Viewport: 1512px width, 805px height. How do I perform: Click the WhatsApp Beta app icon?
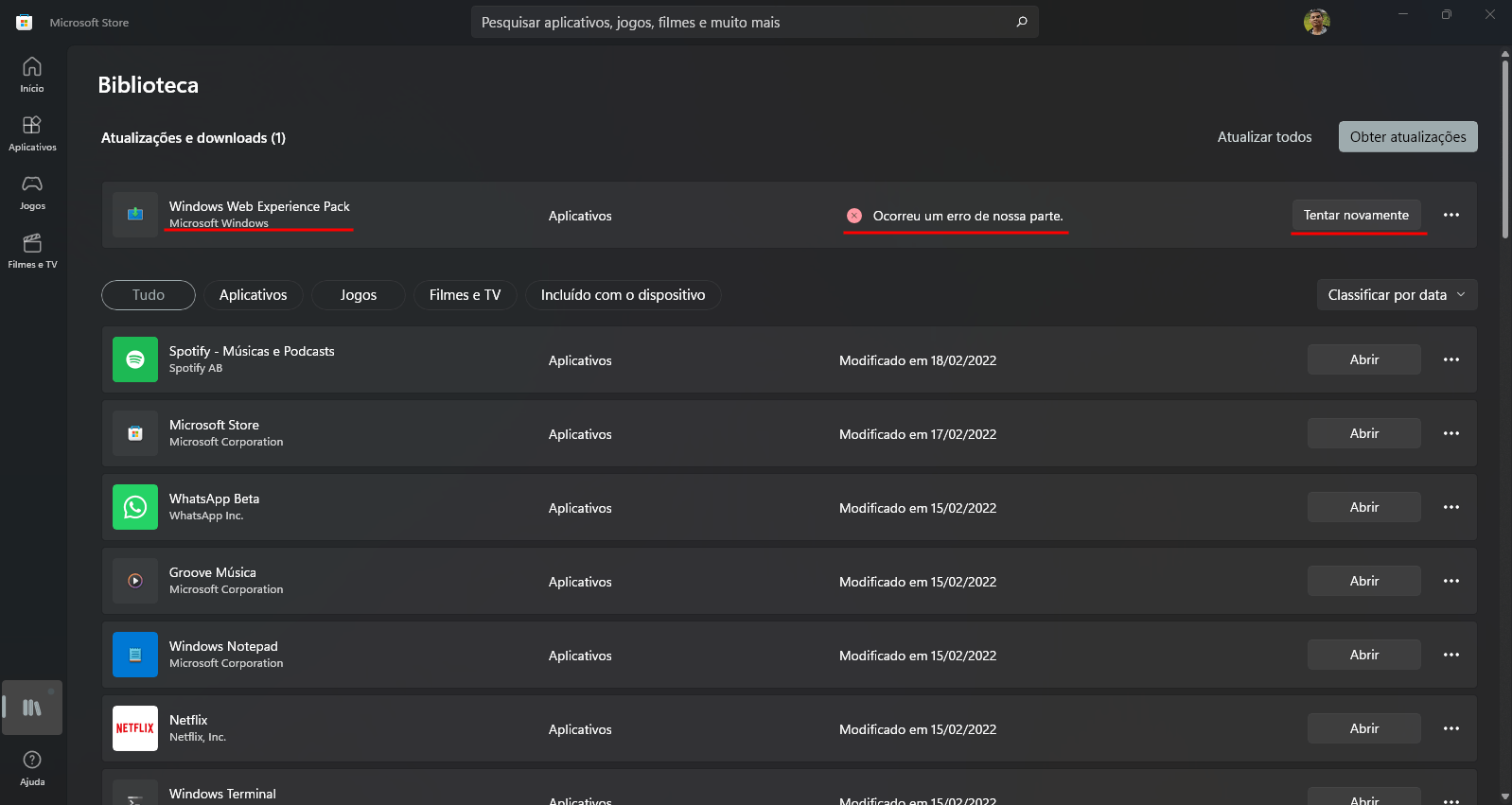coord(135,507)
